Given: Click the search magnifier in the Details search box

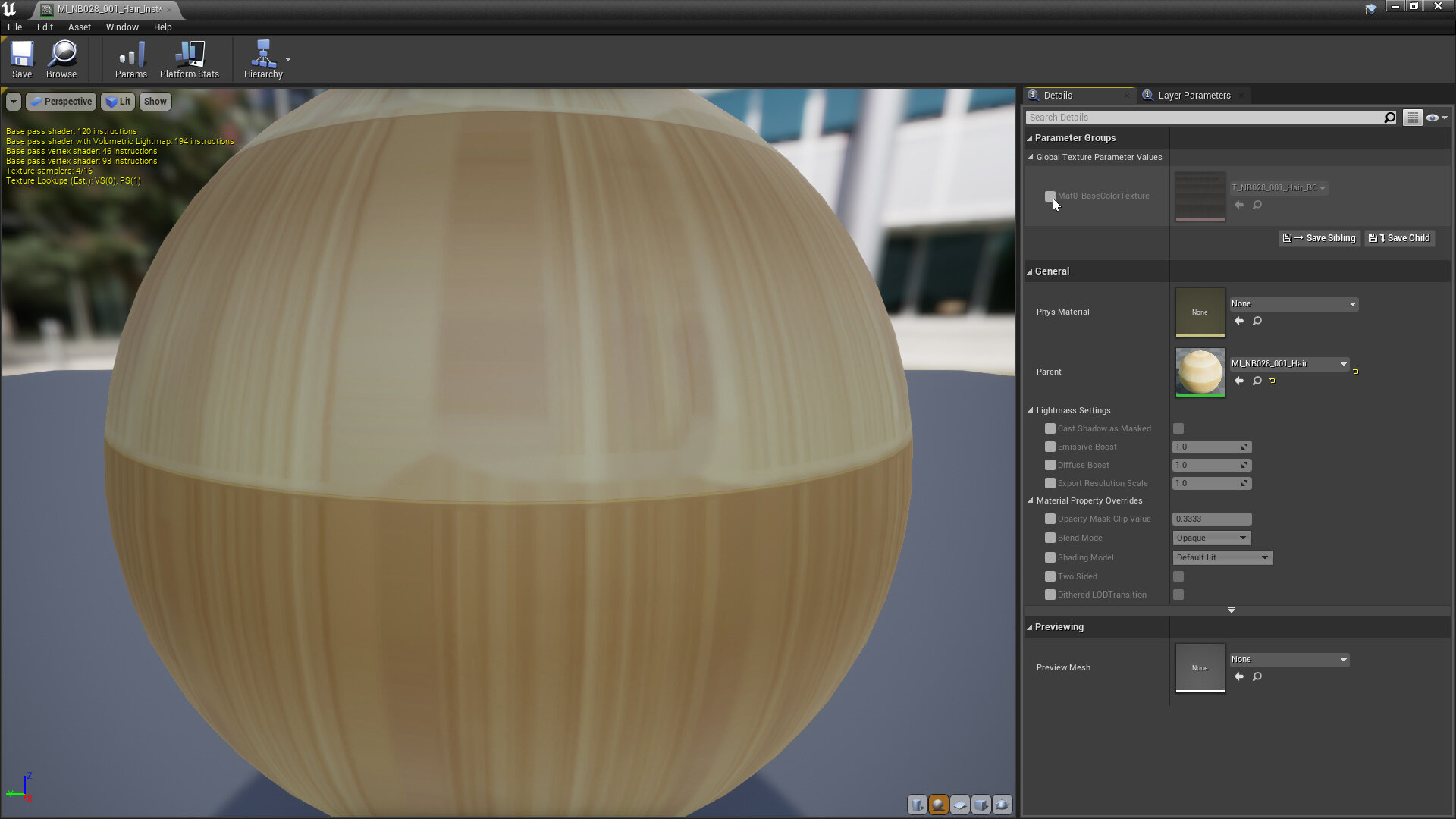Looking at the screenshot, I should 1389,118.
